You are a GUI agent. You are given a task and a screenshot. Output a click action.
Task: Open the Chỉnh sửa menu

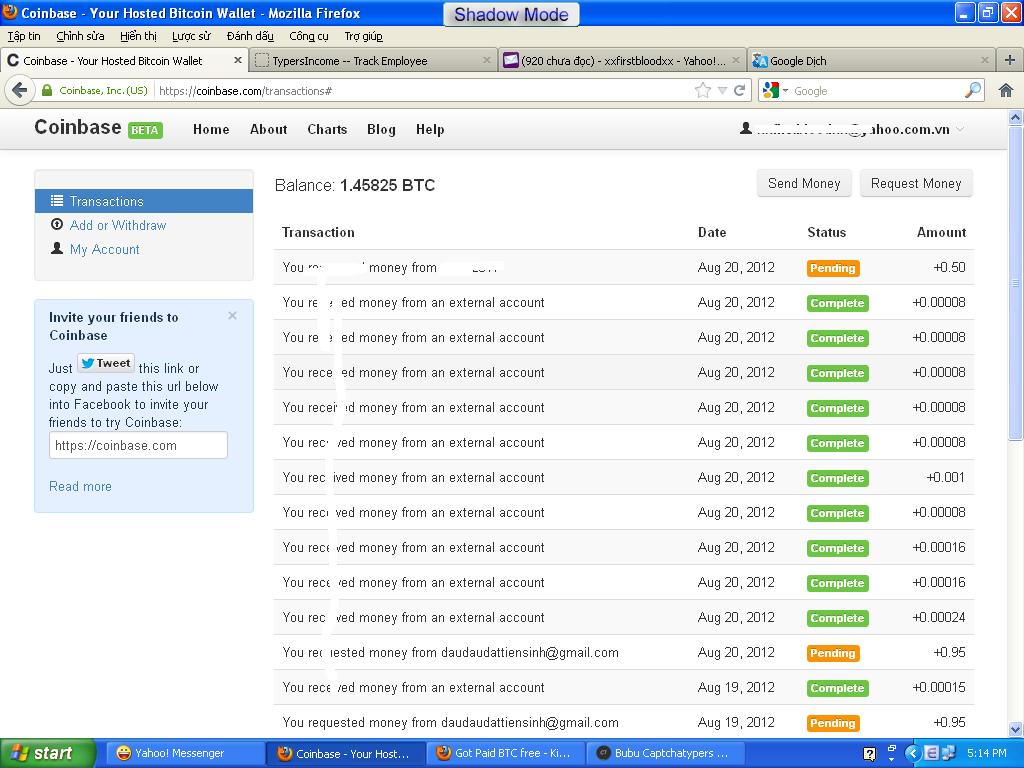click(x=80, y=36)
